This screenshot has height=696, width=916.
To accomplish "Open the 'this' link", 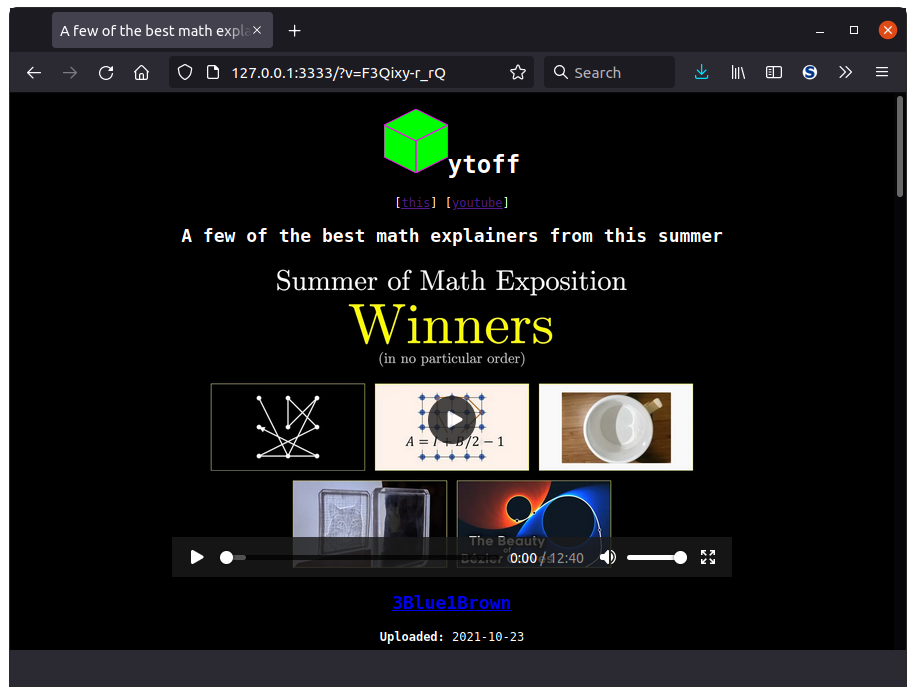I will point(416,202).
